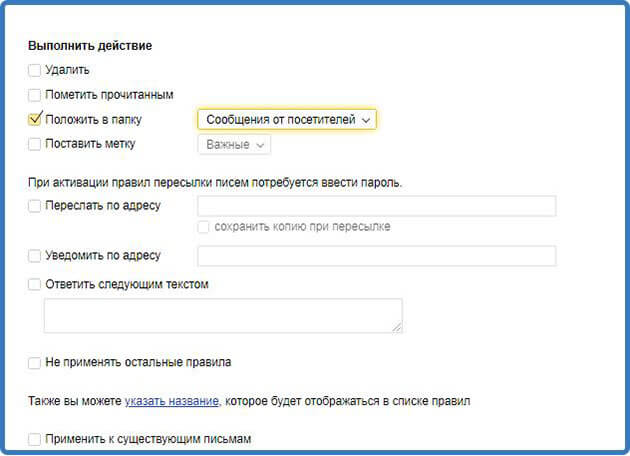
Task: Enable the Уведомить по адресу checkbox
Action: point(35,256)
